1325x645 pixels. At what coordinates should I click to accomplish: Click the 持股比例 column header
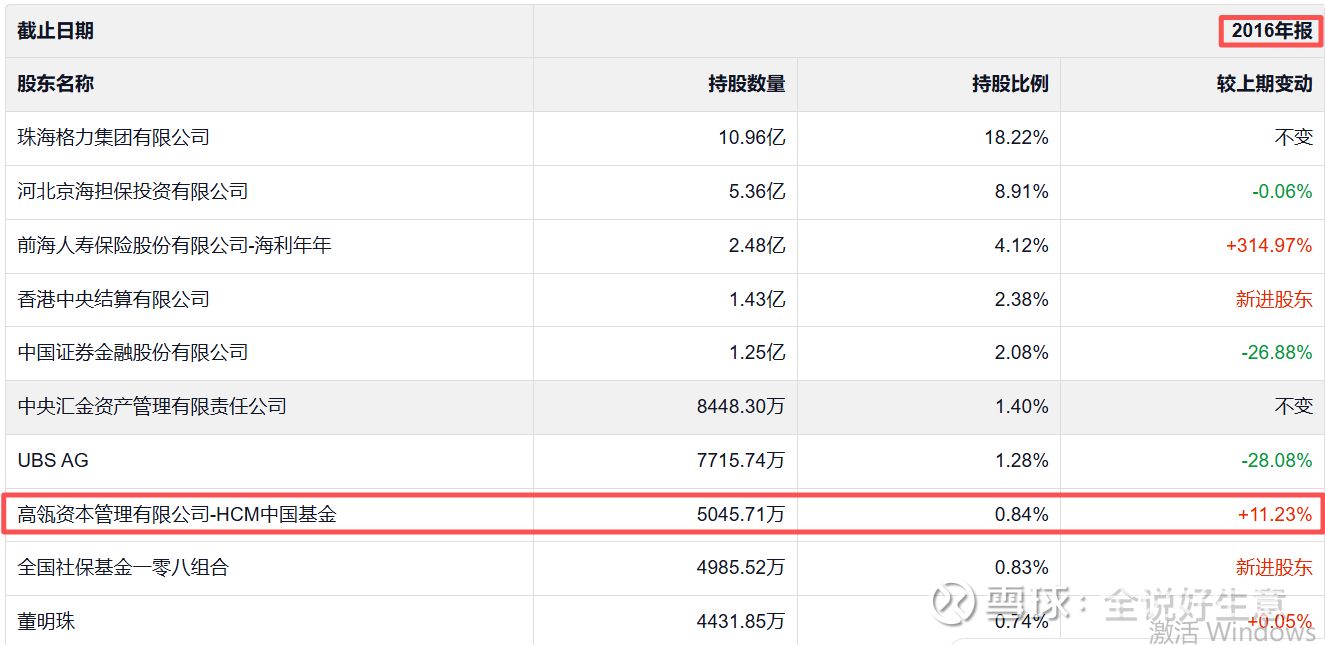coord(1010,84)
